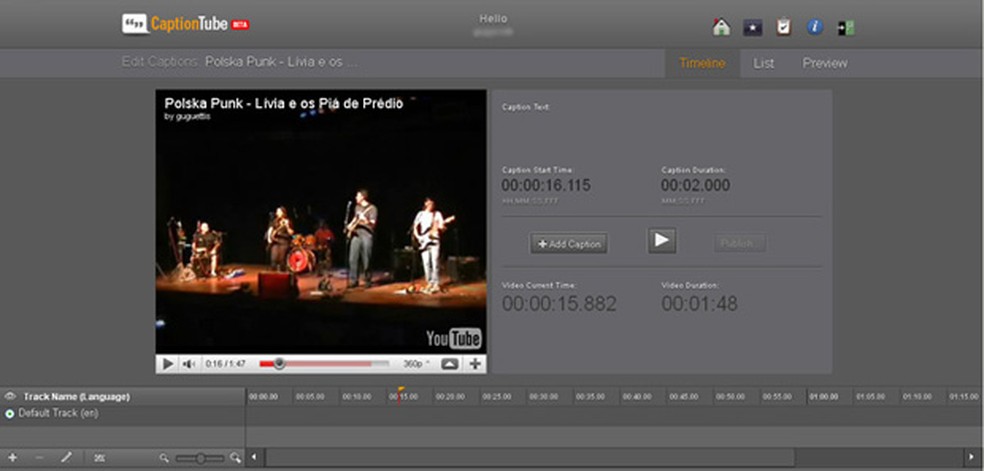Click the timeline zoom slider
This screenshot has height=471, width=984.
pyautogui.click(x=201, y=458)
